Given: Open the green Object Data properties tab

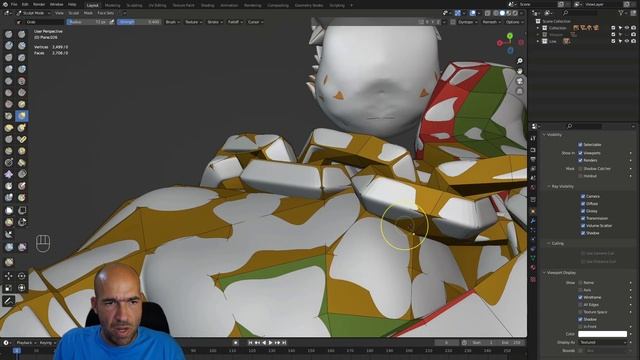Looking at the screenshot, I should click(533, 258).
